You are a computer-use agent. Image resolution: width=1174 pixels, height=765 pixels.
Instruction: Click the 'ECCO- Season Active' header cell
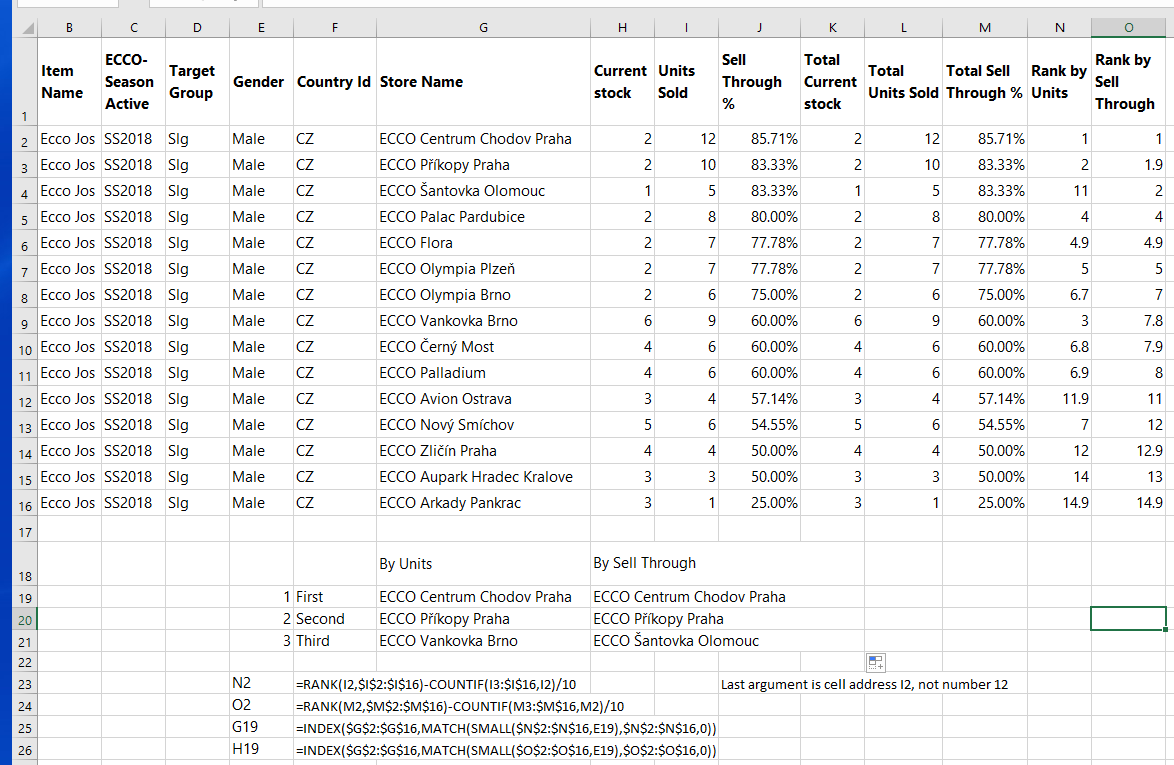133,82
